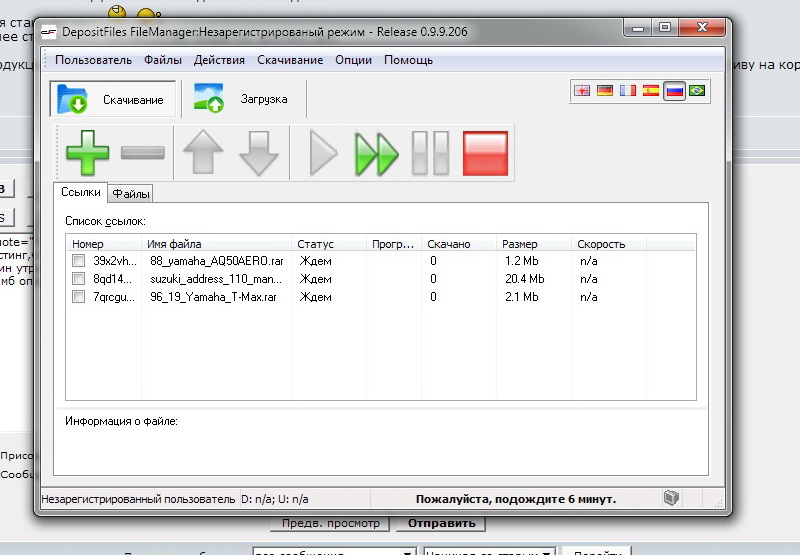Click the Отправить button below the window
Viewport: 800px width, 555px height.
coord(440,523)
